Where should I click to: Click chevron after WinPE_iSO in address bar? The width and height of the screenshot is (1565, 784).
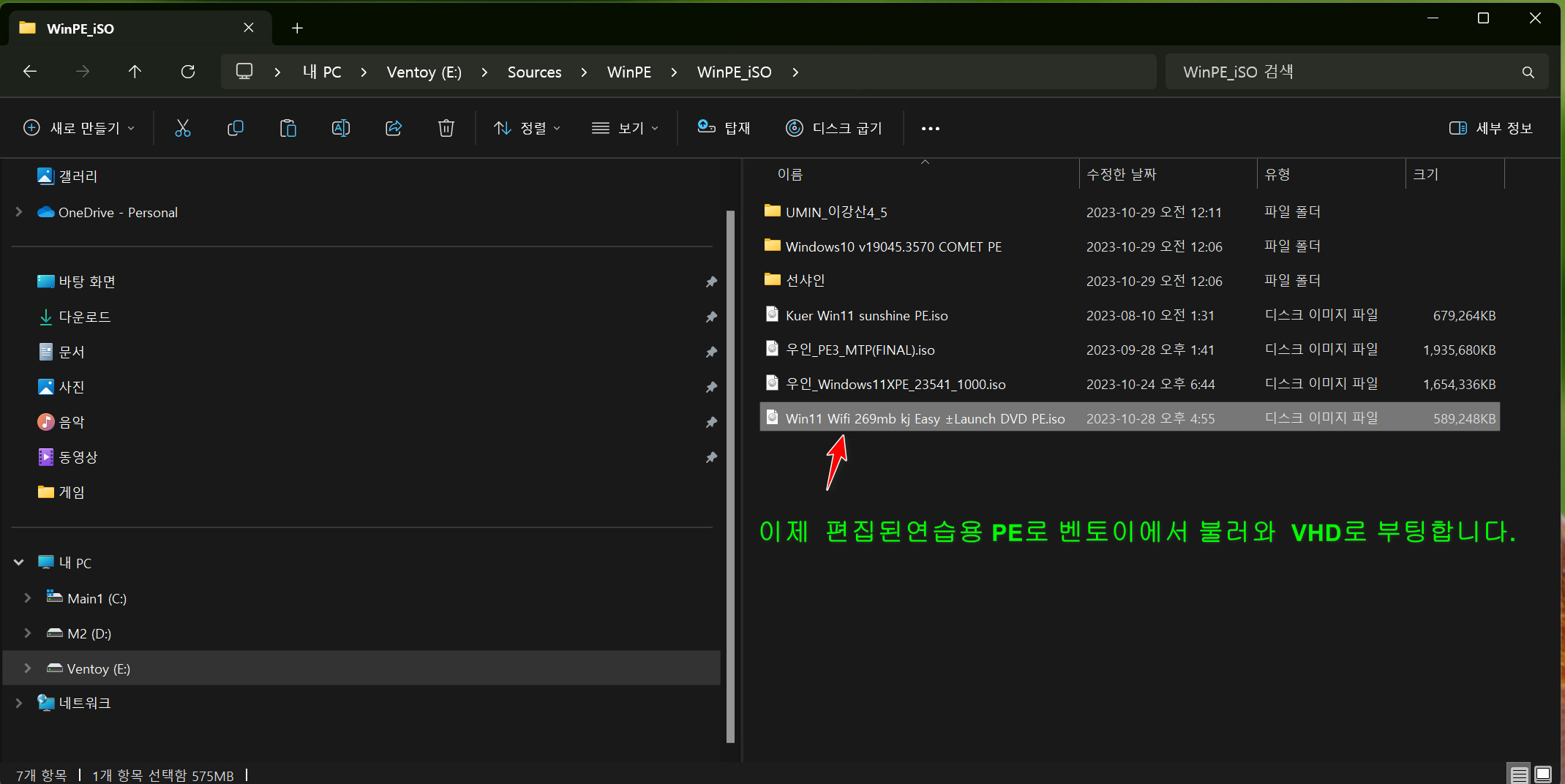coord(795,72)
